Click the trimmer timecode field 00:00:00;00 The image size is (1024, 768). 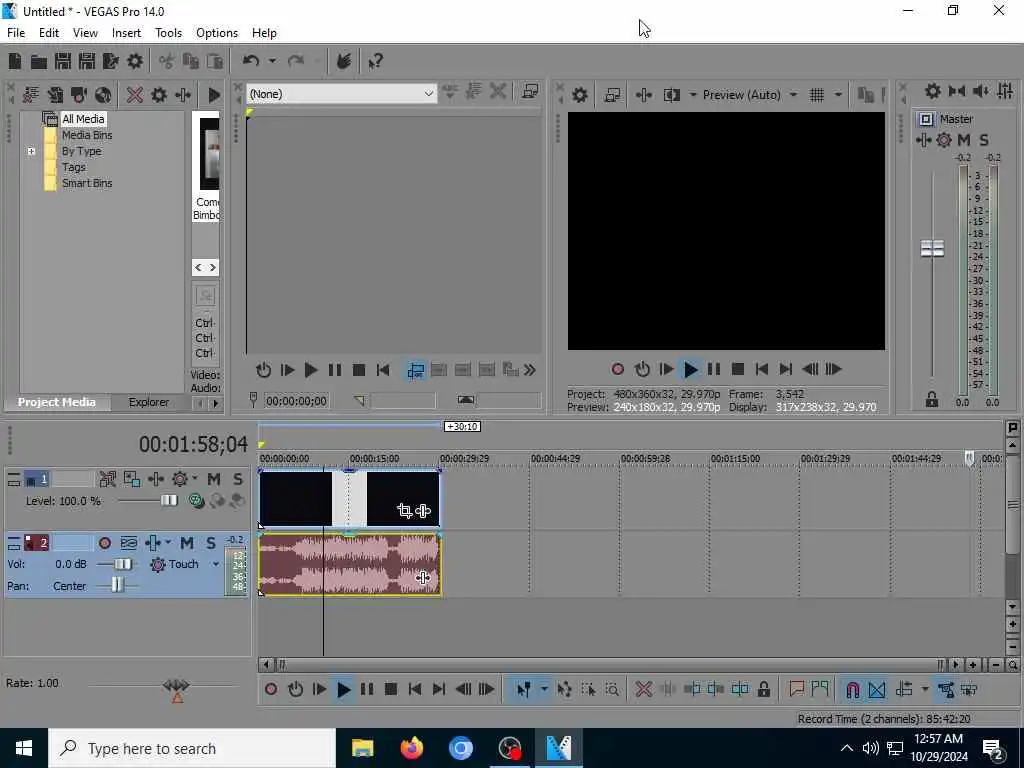296,401
